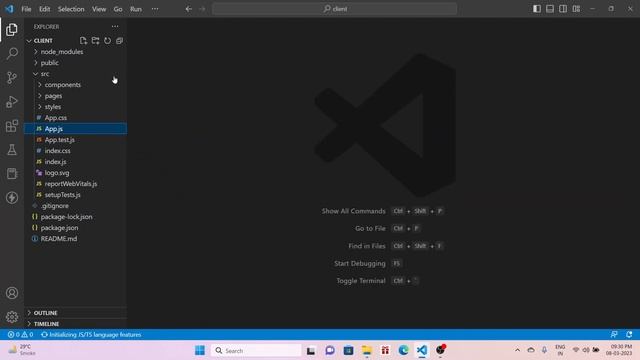This screenshot has height=360, width=640.
Task: Open logo.svg file
Action: (x=76, y=173)
